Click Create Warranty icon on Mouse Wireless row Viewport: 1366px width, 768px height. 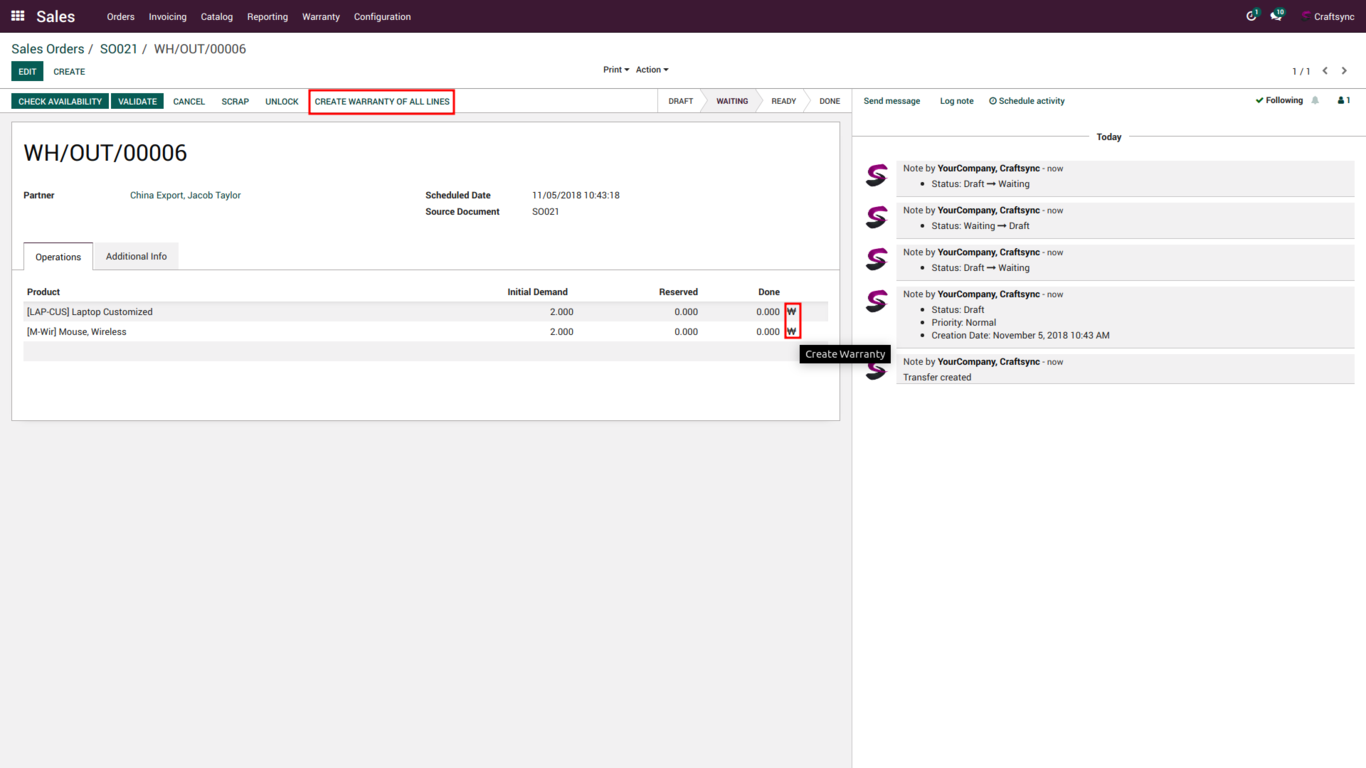click(x=792, y=332)
